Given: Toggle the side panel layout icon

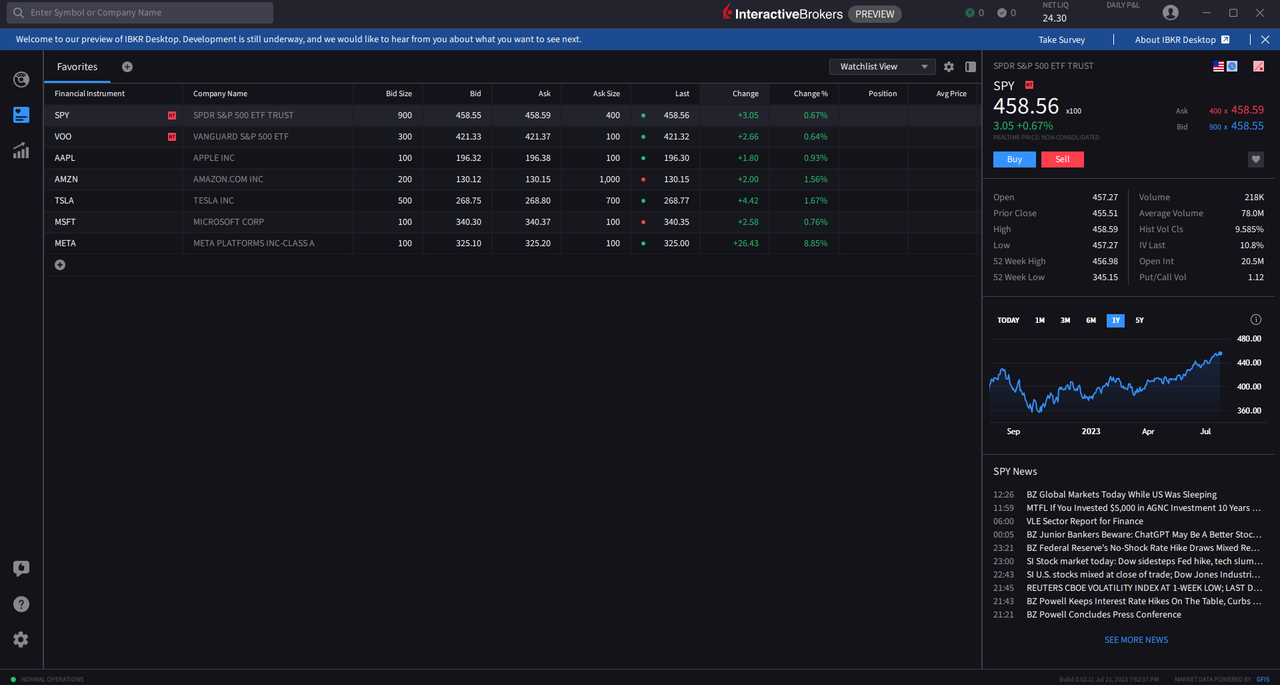Looking at the screenshot, I should [x=970, y=67].
